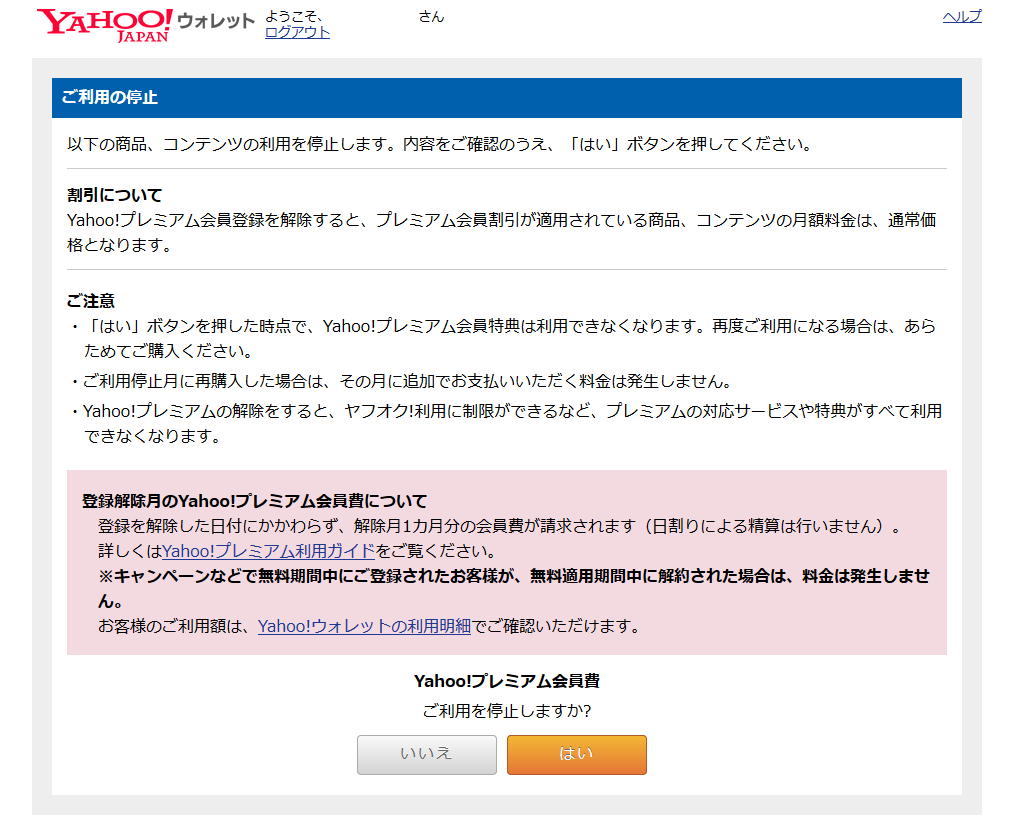This screenshot has width=1024, height=829.
Task: Open the Yahoo!プレミアム利用ガイド link
Action: (268, 551)
